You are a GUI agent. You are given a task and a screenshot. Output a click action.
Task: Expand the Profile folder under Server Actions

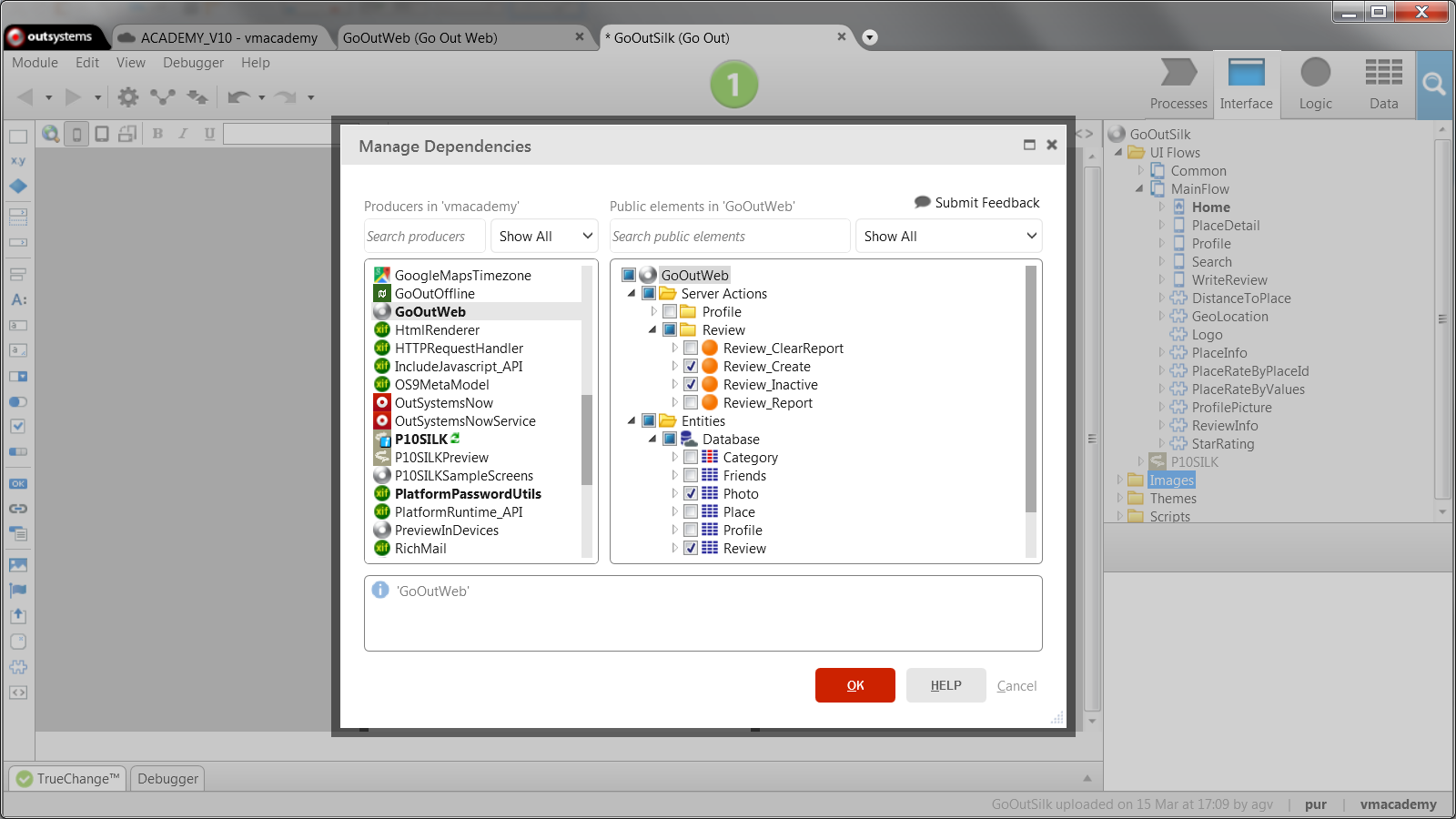(654, 311)
